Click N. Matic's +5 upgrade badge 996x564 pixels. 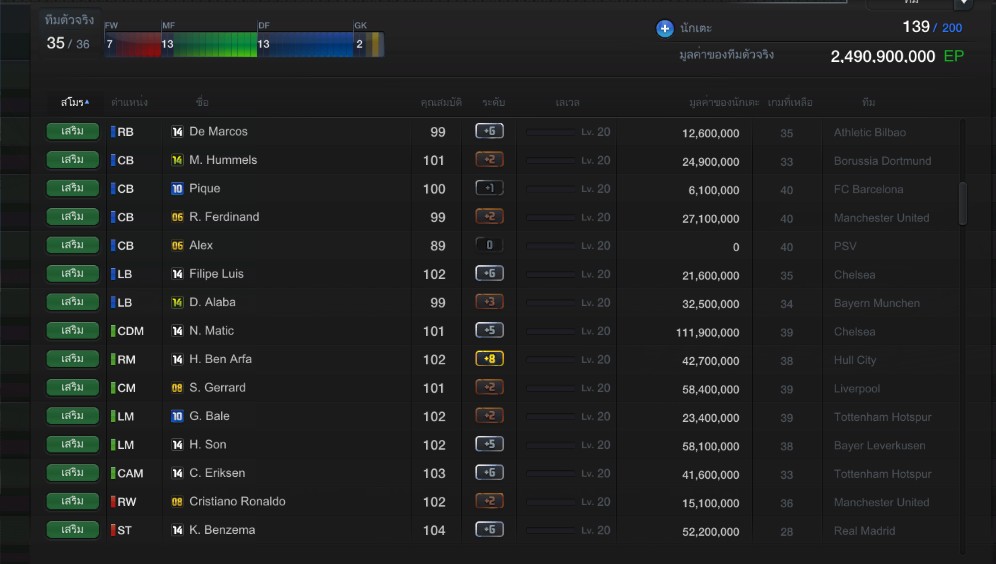coord(489,330)
